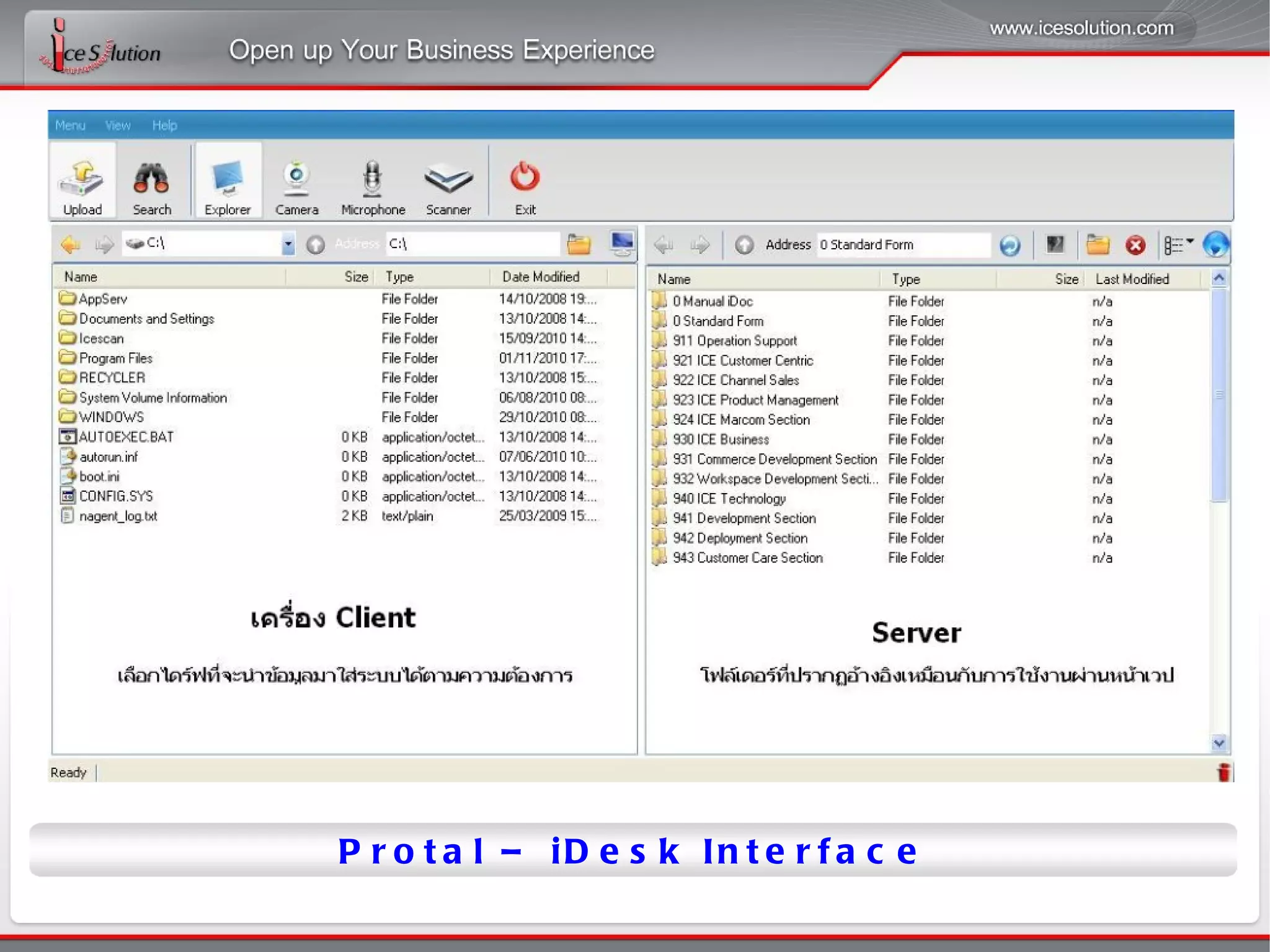Screen dimensions: 1270x952
Task: Click the server pane refresh icon
Action: point(1010,245)
